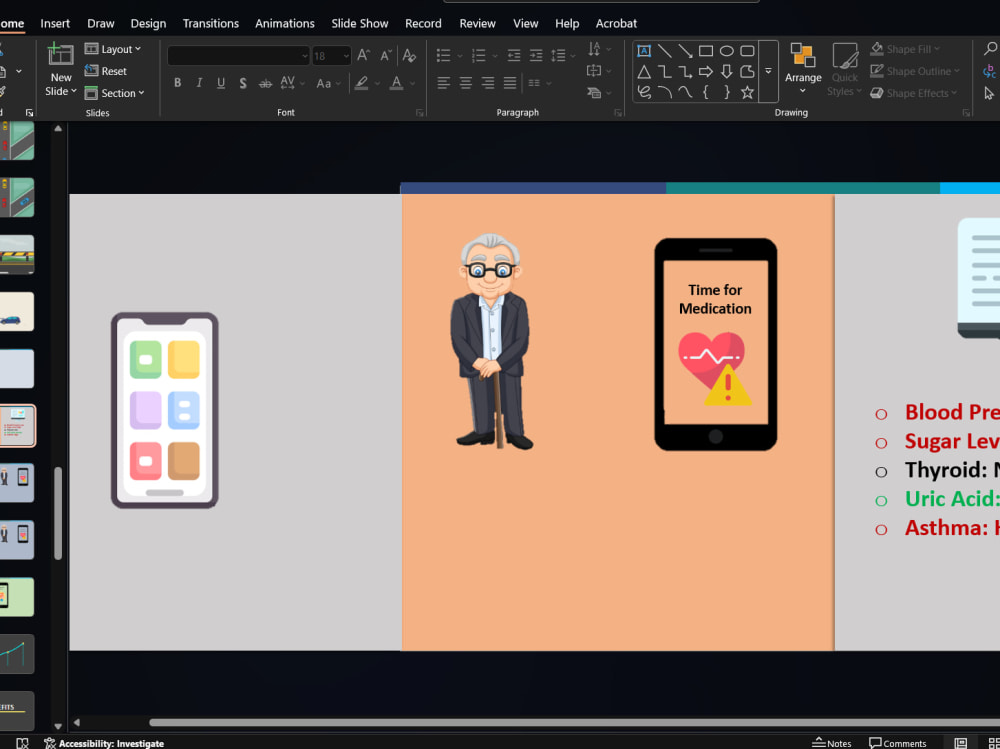1000x749 pixels.
Task: Toggle italic formatting
Action: tap(200, 83)
